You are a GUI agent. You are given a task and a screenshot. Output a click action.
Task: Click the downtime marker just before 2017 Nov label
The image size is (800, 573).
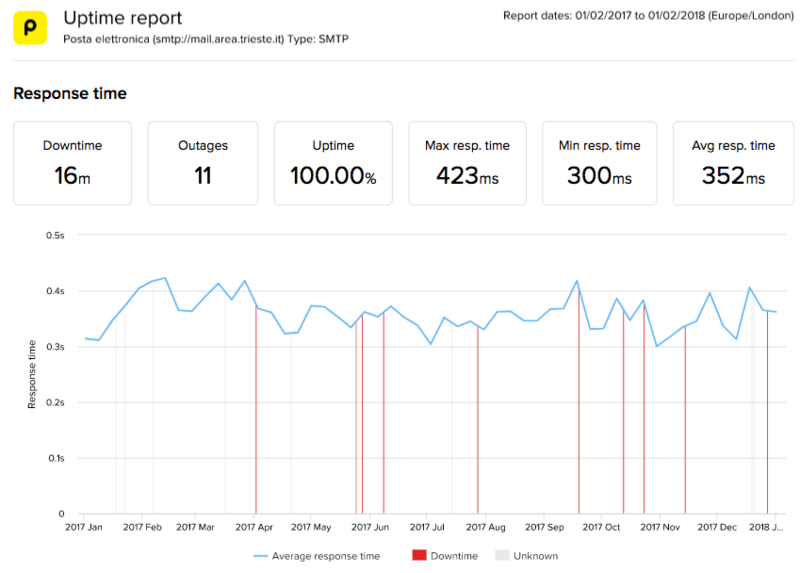(685, 430)
